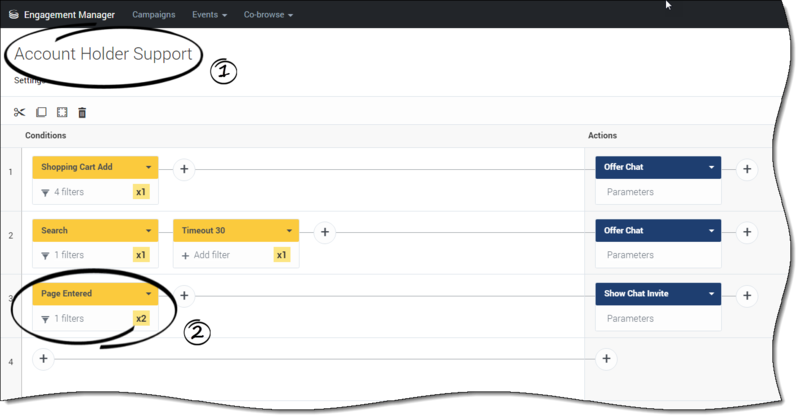Open 4 filters under Shopping Cart Add
This screenshot has width=800, height=419.
(x=68, y=191)
